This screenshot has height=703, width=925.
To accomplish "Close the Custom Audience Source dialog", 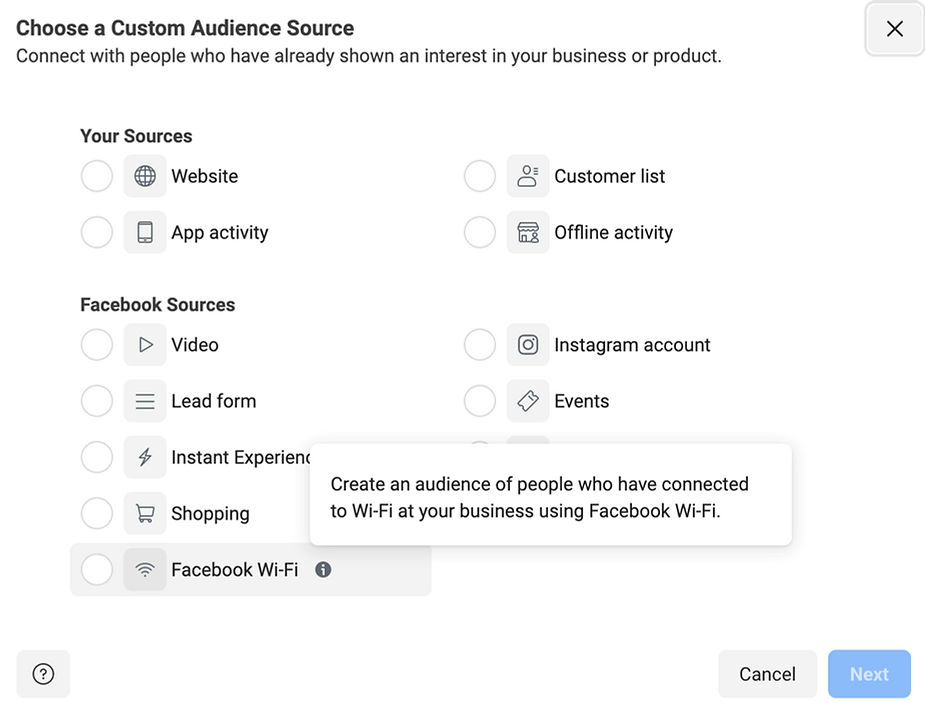I will tap(895, 29).
